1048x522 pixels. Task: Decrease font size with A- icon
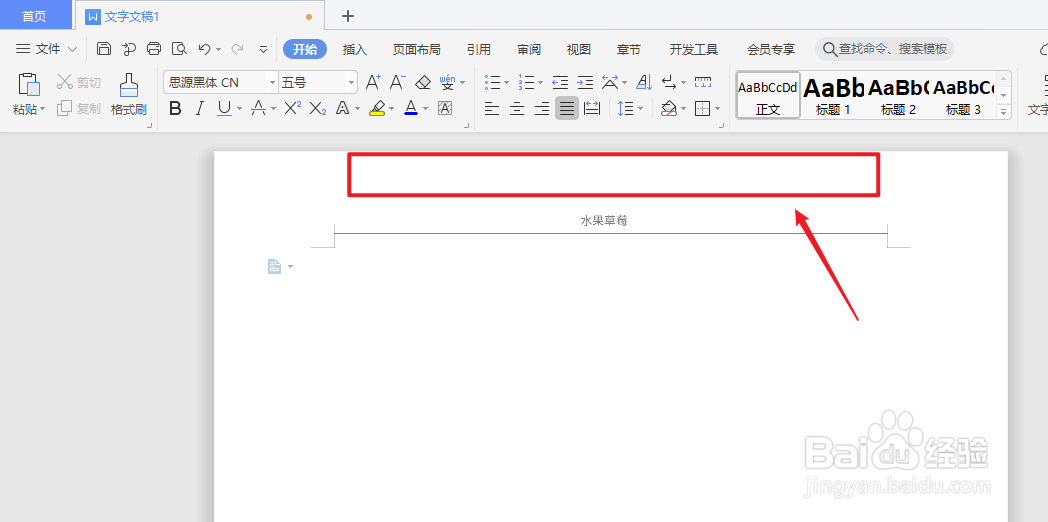point(398,82)
